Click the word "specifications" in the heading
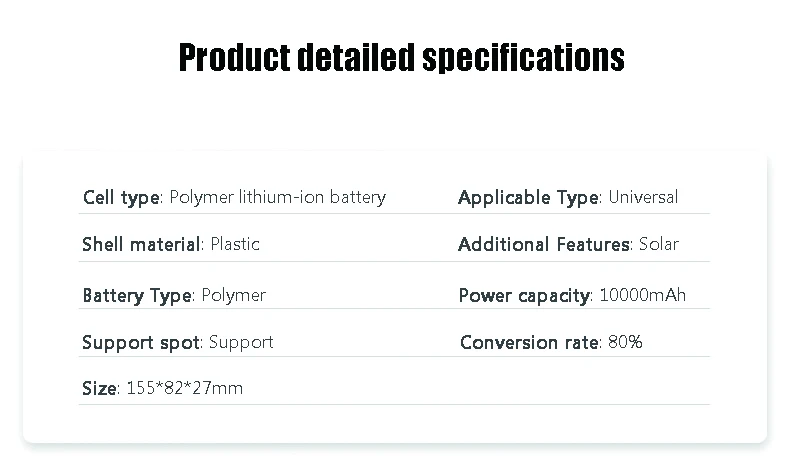 [522, 58]
